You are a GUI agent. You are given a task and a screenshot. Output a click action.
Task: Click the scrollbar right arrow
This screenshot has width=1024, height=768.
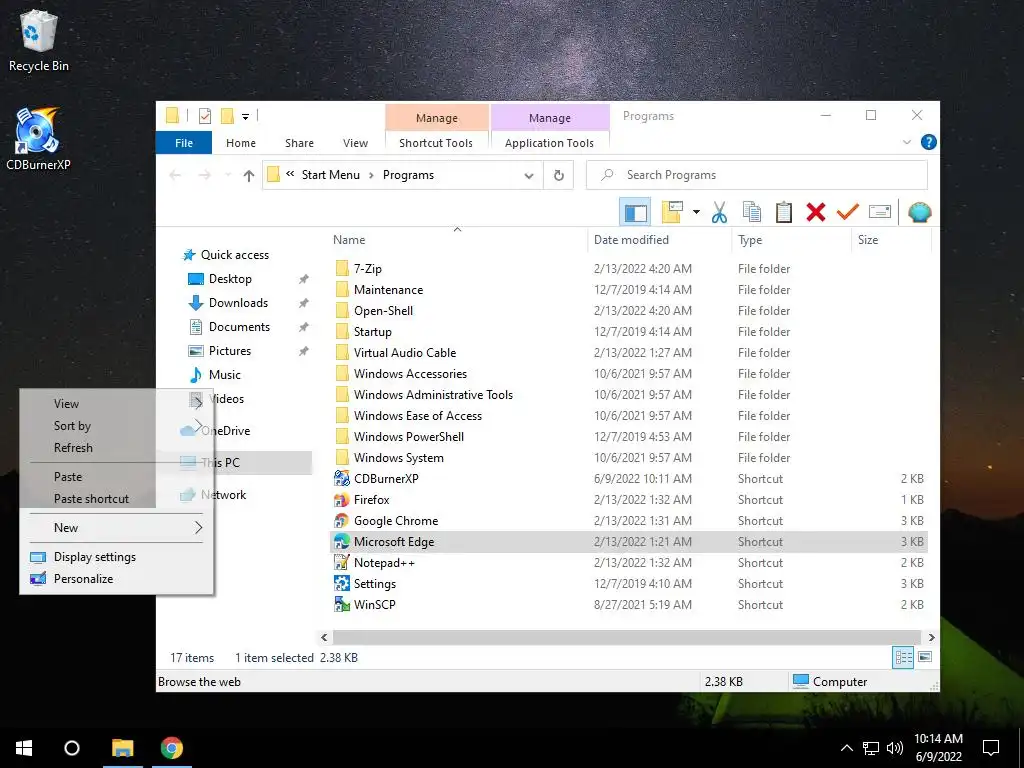point(931,637)
